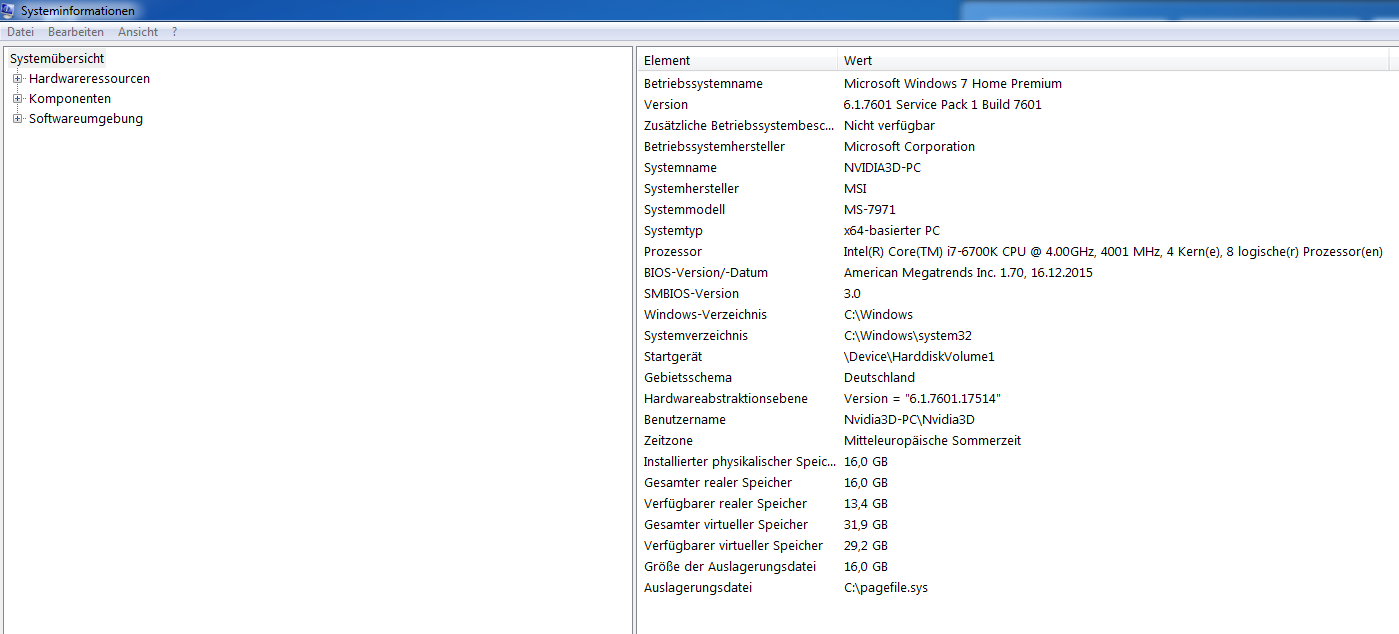Select the Zeitzone row label

(x=668, y=441)
